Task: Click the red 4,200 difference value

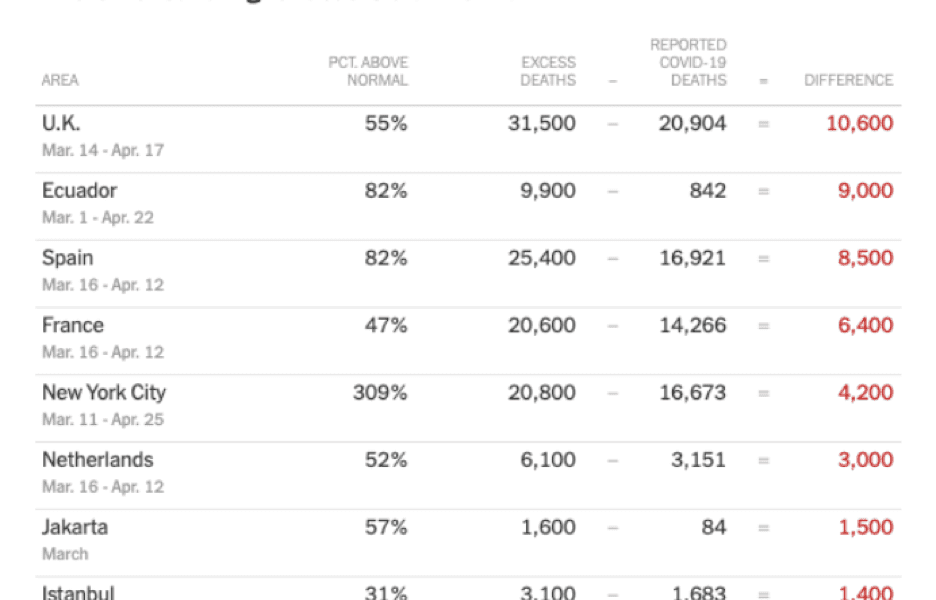Action: click(866, 393)
